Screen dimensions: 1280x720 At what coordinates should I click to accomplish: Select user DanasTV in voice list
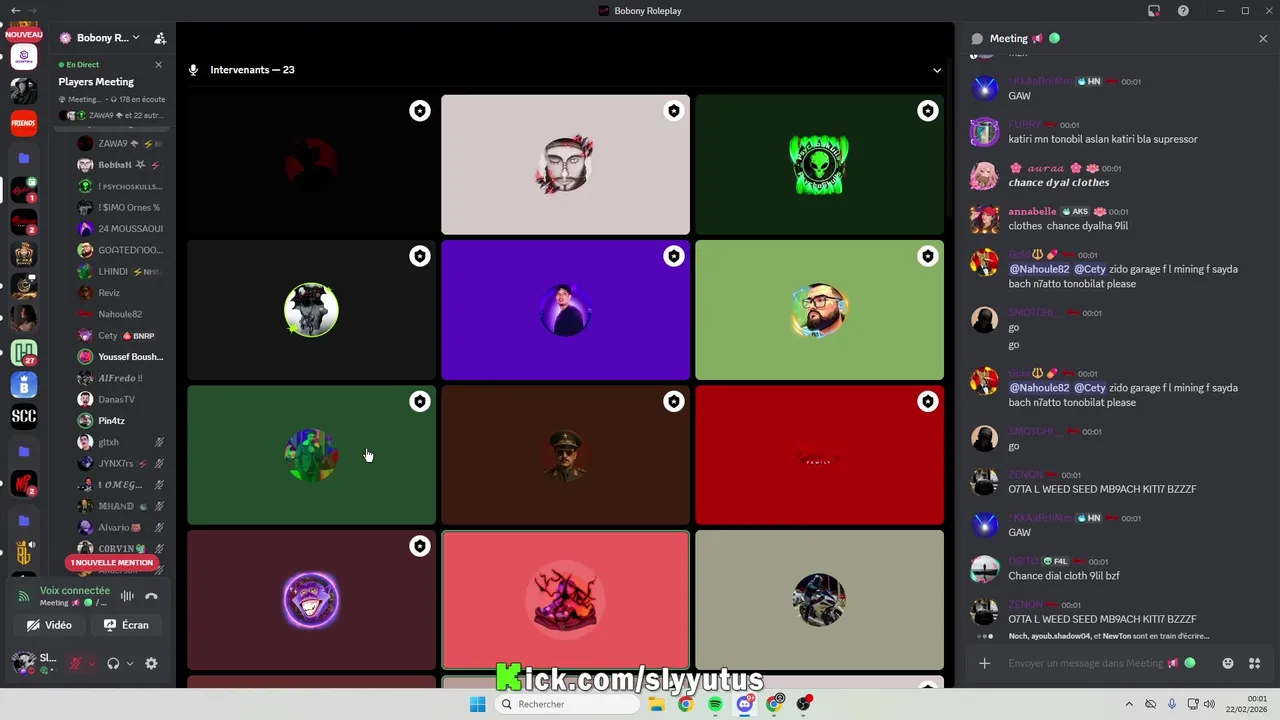click(x=120, y=400)
